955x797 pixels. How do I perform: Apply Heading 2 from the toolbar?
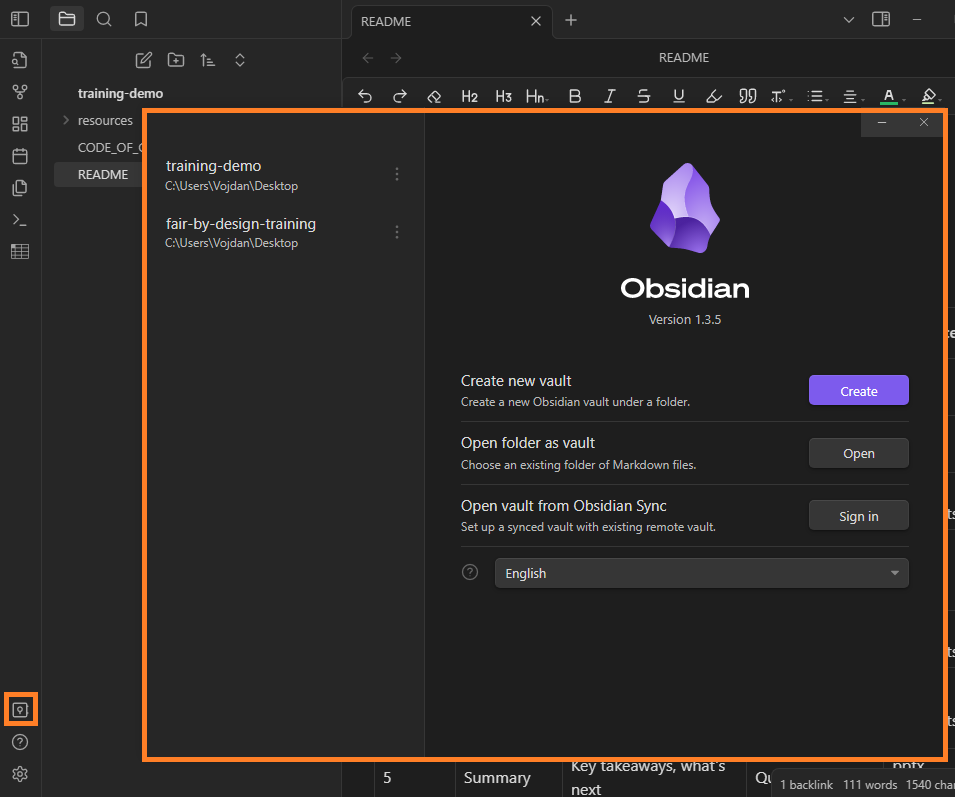(x=469, y=96)
